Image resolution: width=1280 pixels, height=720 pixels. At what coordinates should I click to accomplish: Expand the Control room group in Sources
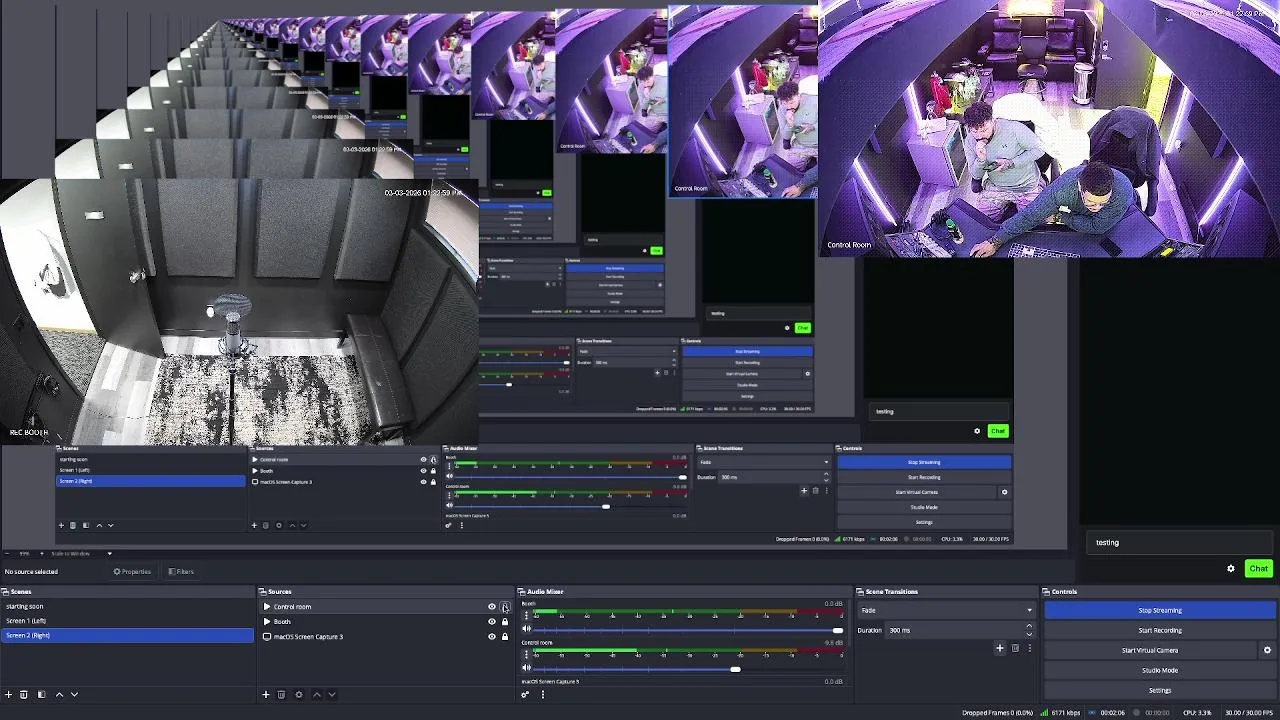click(x=267, y=607)
